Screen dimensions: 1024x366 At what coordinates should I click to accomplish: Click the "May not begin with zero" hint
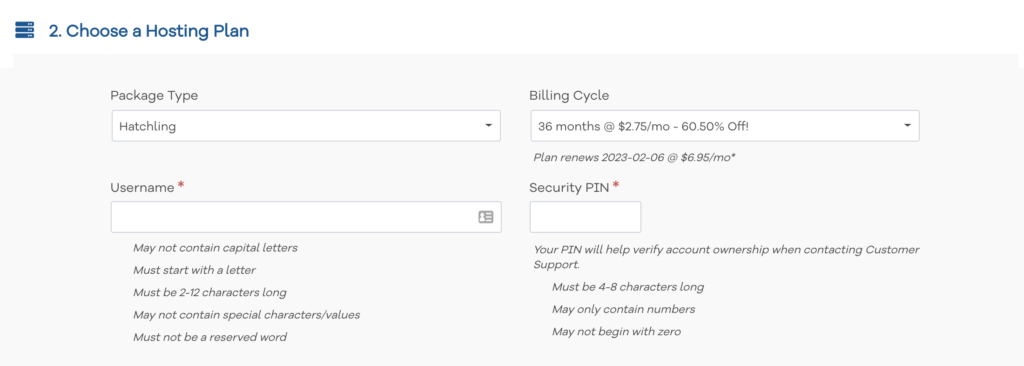616,332
